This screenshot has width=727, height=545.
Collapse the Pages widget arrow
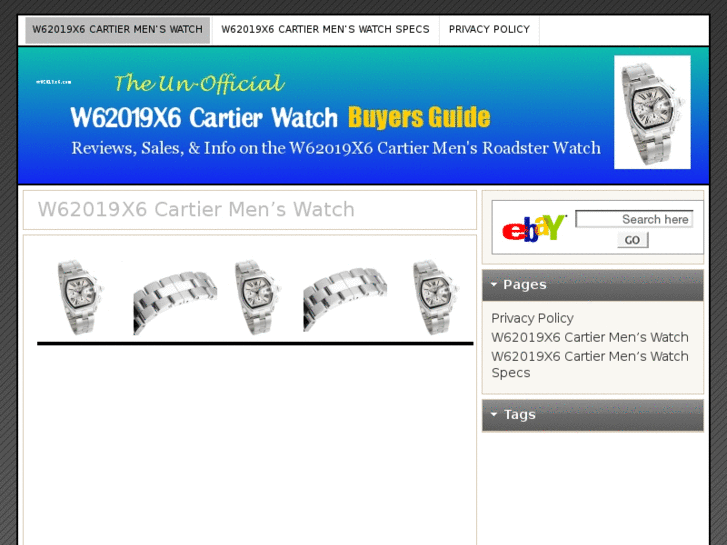(494, 284)
